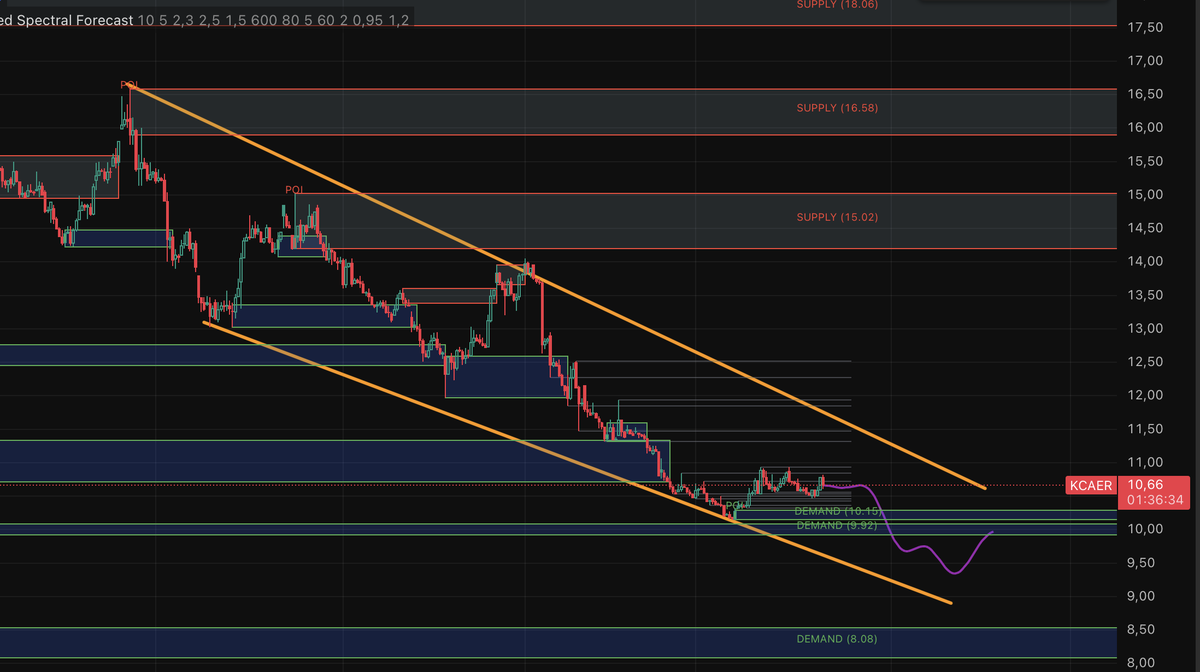This screenshot has width=1200, height=672.
Task: Click the bar countdown timer 01:36:34
Action: [1154, 500]
